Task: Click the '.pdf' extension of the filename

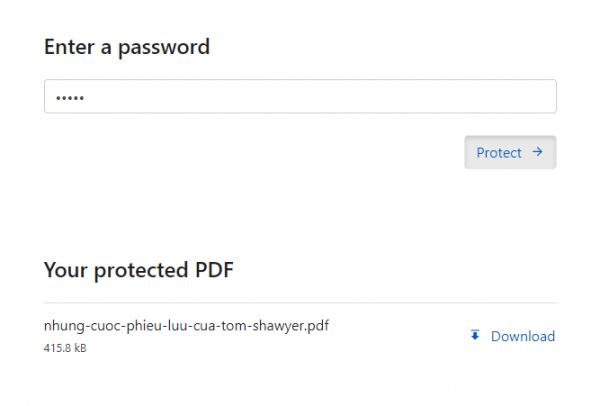Action: coord(317,326)
